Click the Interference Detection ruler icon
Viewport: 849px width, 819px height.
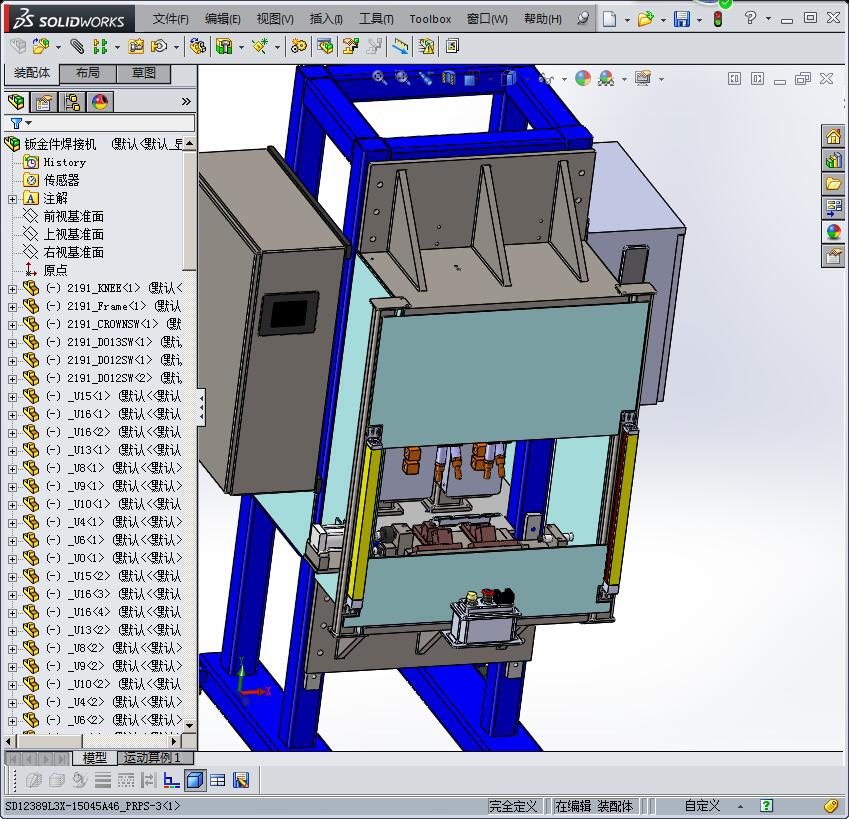(x=400, y=47)
